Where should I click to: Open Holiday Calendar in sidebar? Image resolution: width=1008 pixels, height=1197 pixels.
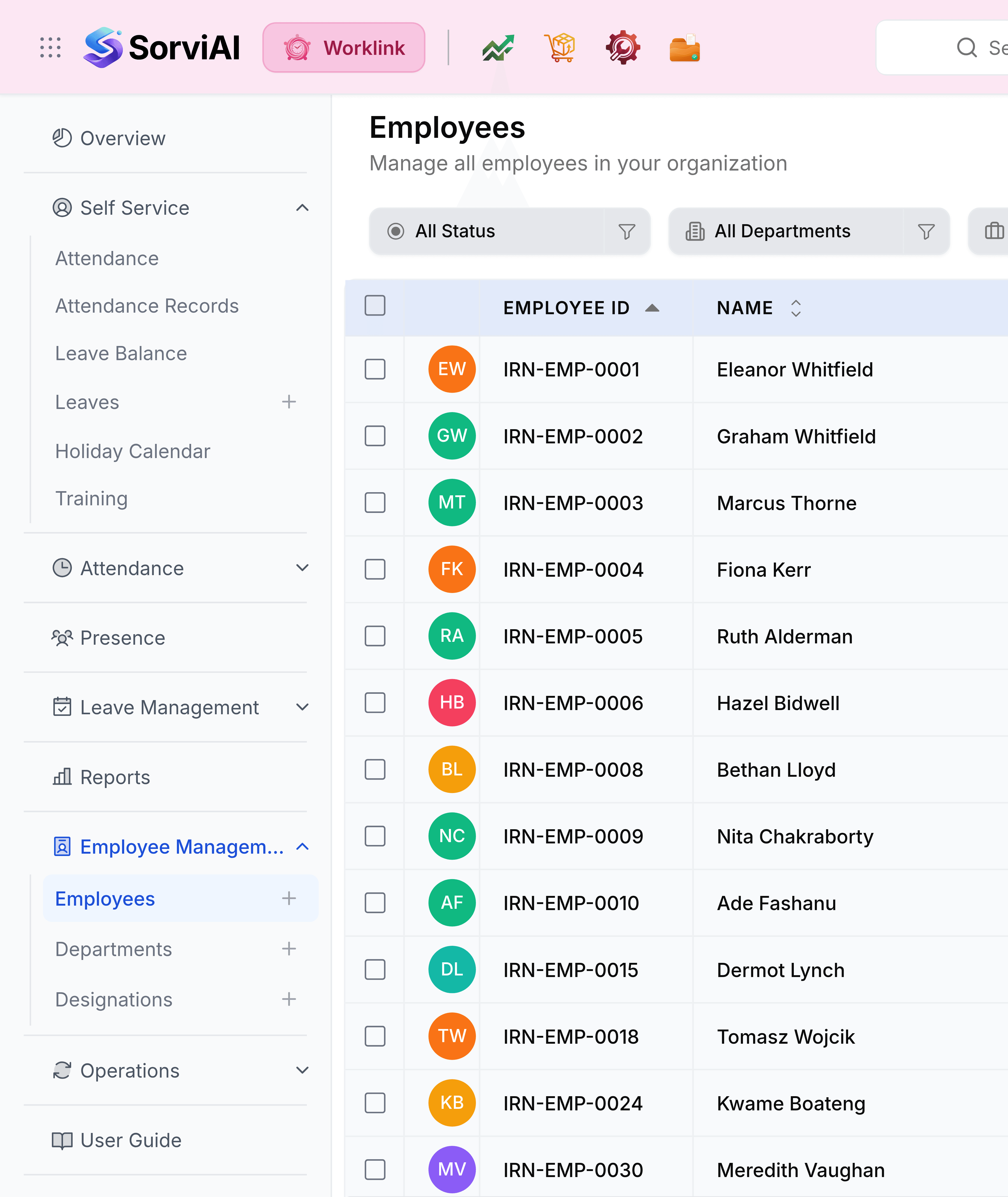pyautogui.click(x=133, y=451)
